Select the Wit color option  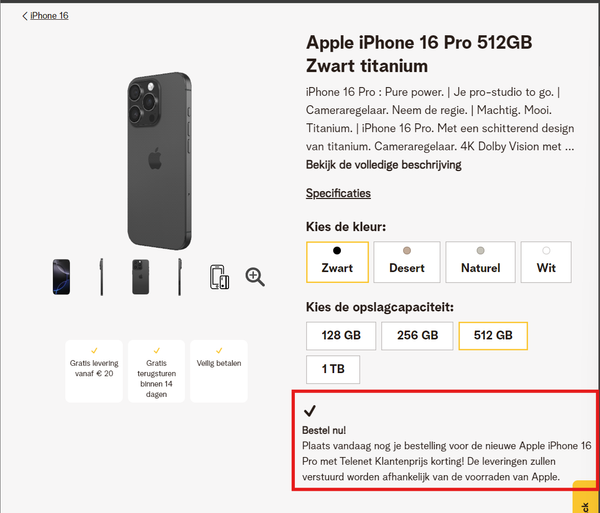point(546,261)
